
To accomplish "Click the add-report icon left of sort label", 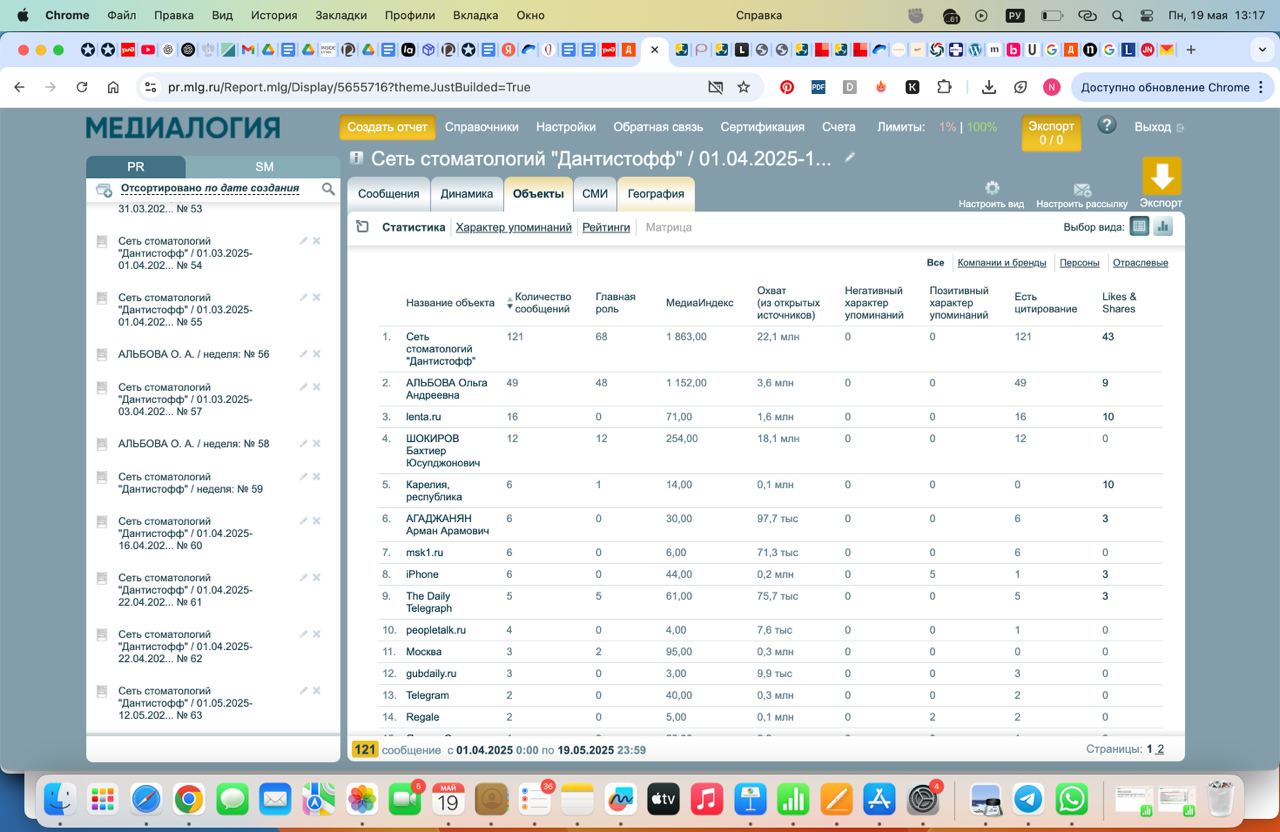I will 104,190.
